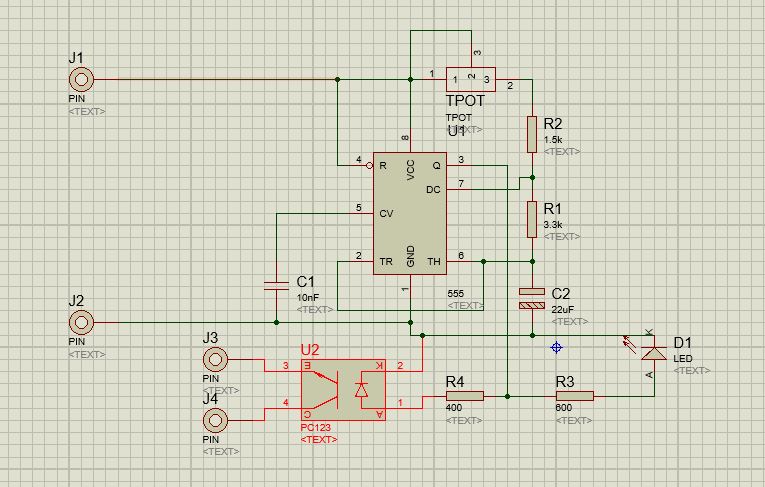The width and height of the screenshot is (765, 487).
Task: Click the D1 reference label text
Action: coord(683,343)
